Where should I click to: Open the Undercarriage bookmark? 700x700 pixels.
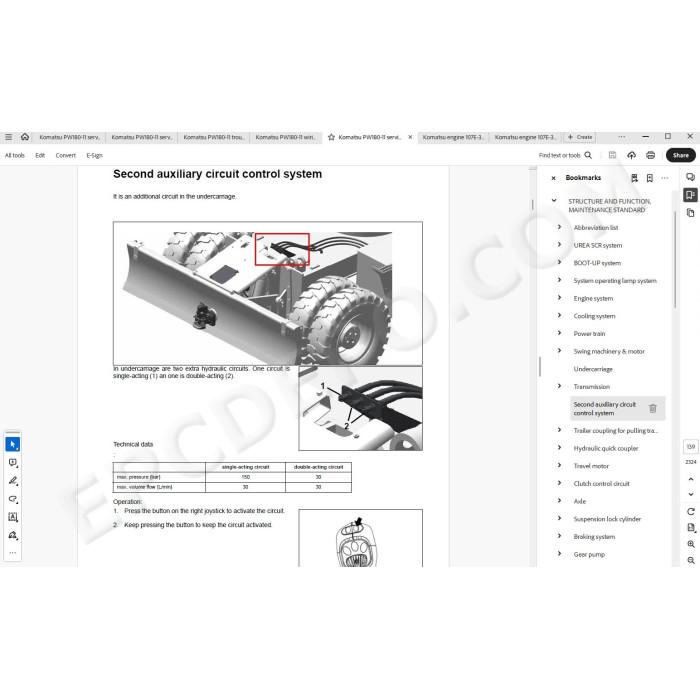coord(593,369)
